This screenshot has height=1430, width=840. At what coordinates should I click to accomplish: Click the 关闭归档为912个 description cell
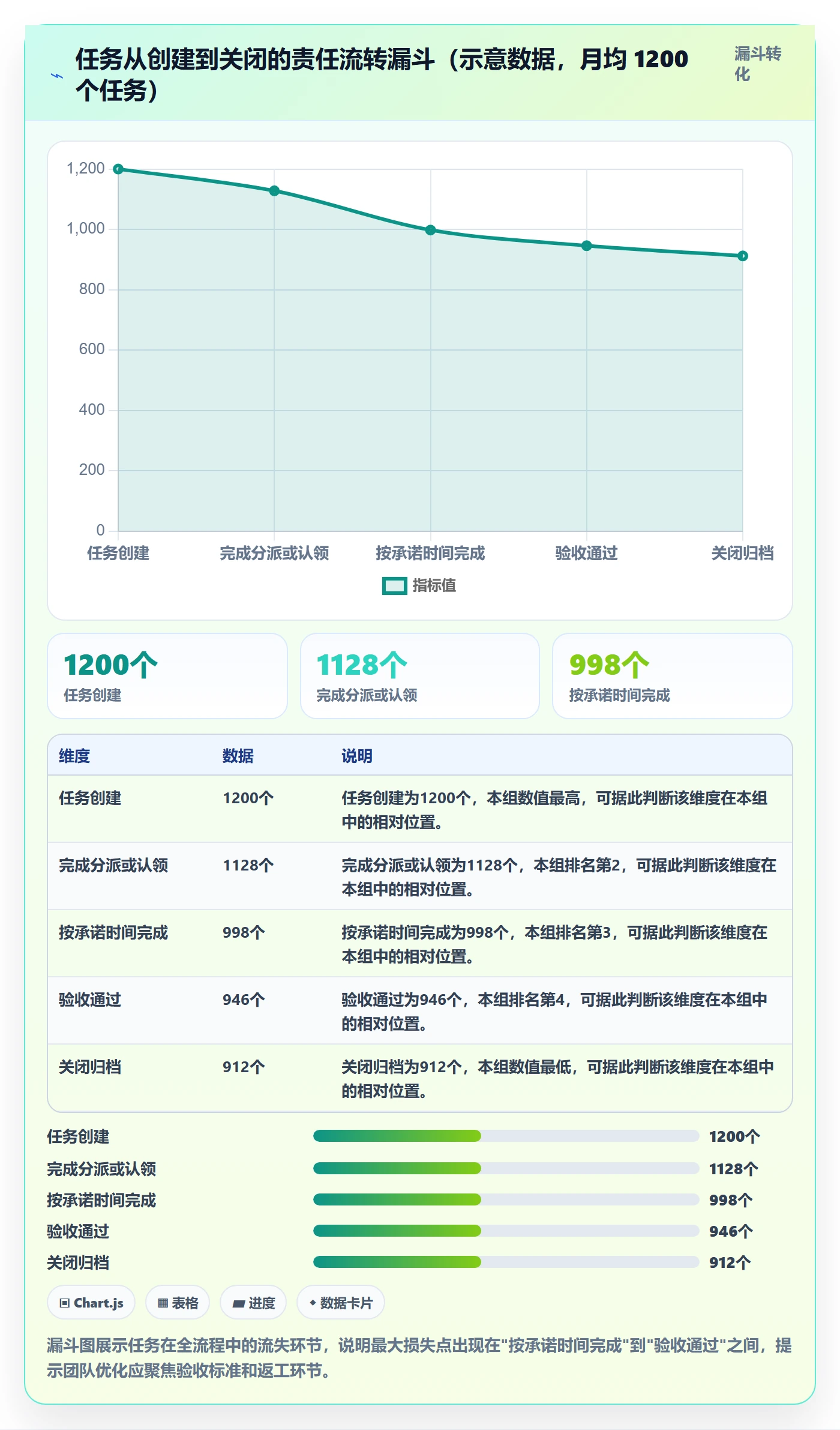pyautogui.click(x=558, y=1079)
